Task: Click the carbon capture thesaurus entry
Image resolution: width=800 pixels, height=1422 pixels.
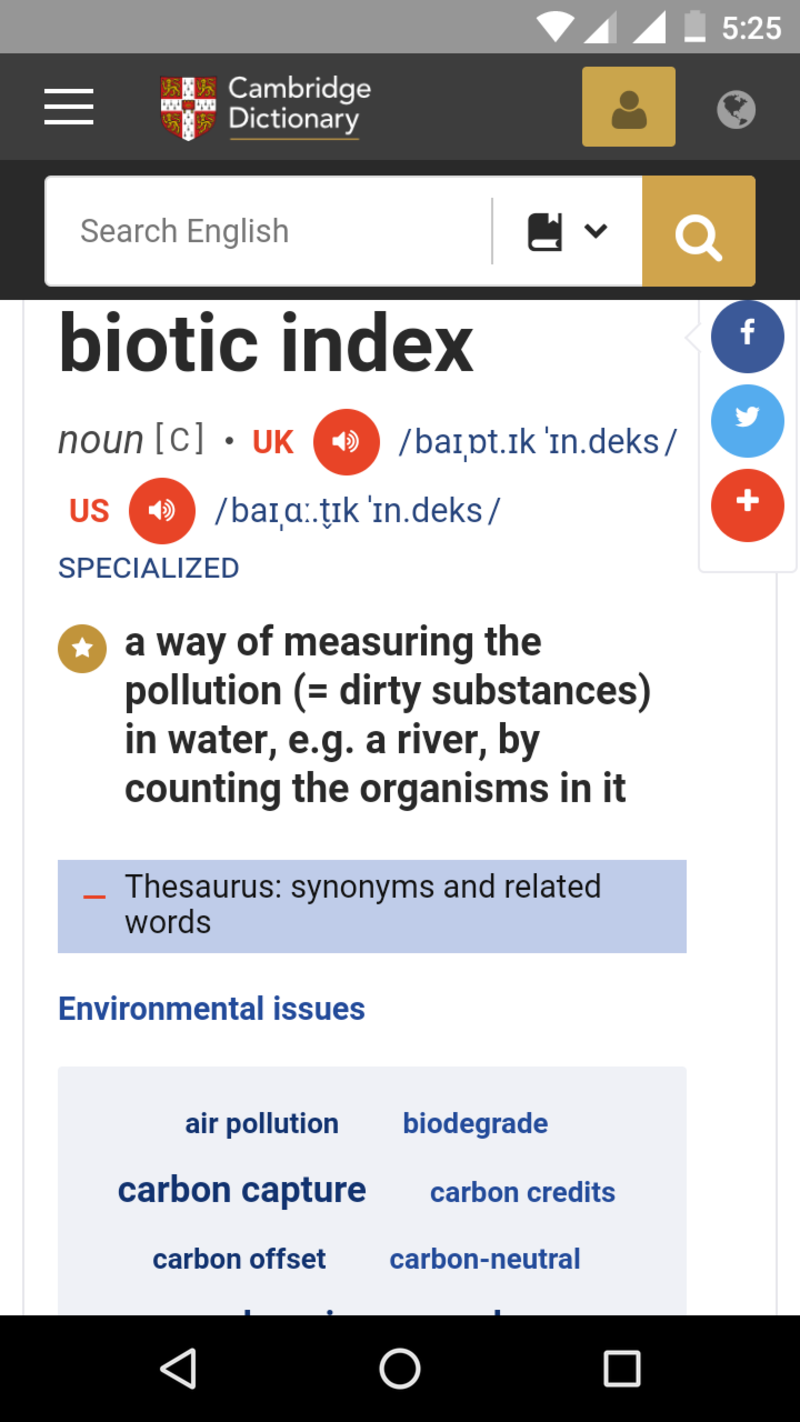Action: [x=241, y=1189]
